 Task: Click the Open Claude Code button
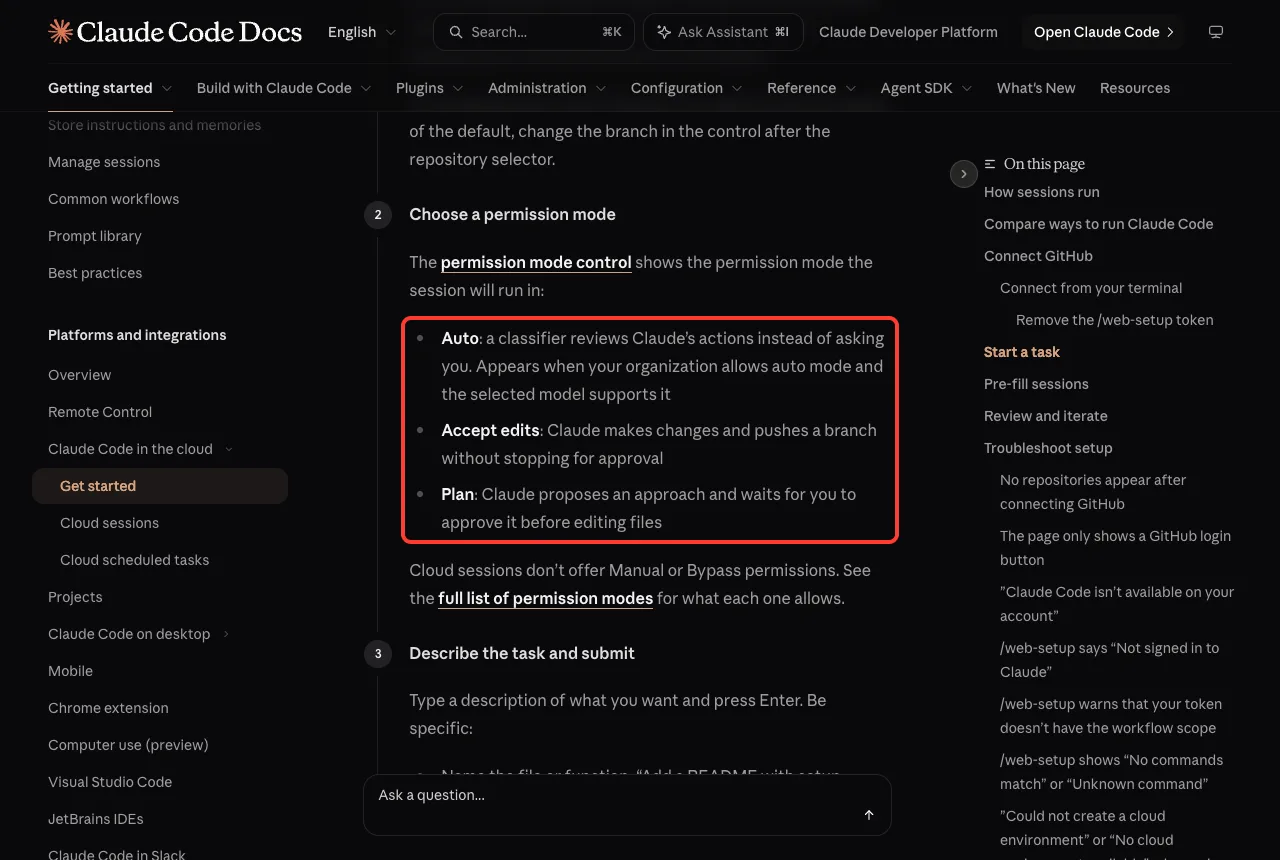tap(1104, 32)
